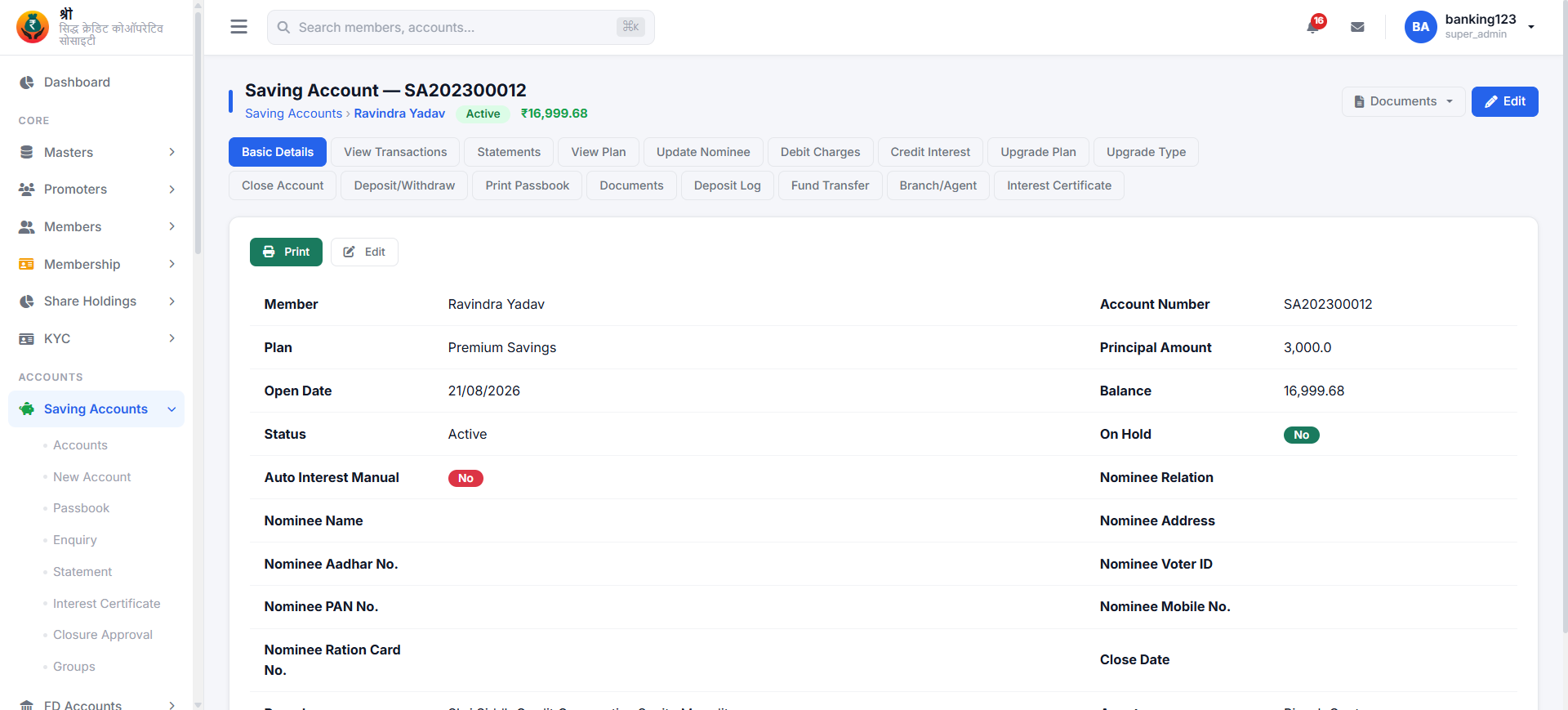Viewport: 1568px width, 710px height.
Task: Click the Membership card icon
Action: click(x=27, y=265)
